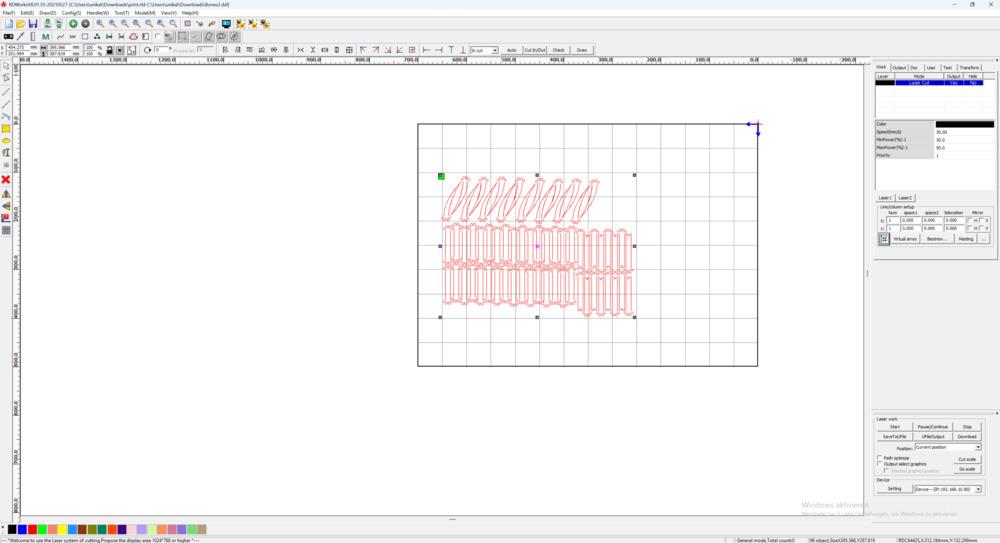1000x543 pixels.
Task: Open the Handle menu
Action: click(98, 13)
